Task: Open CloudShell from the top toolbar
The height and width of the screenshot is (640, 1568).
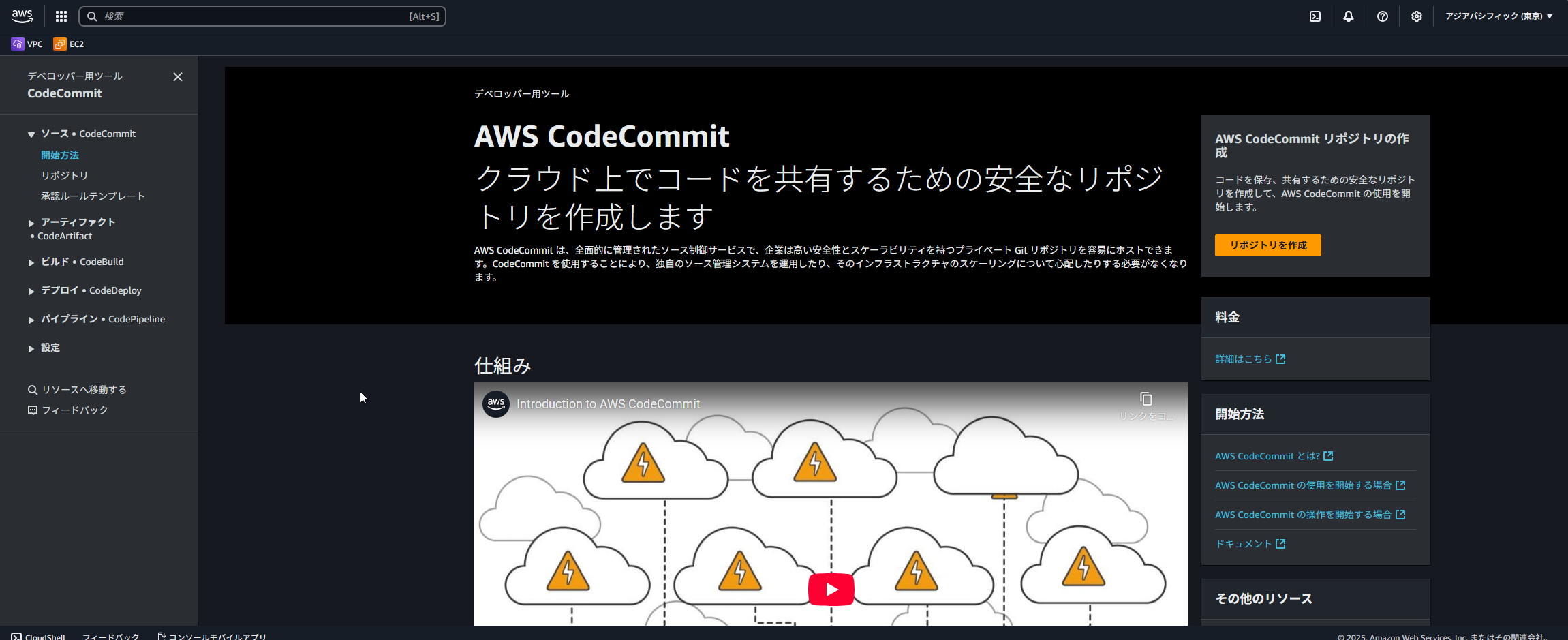Action: (1315, 16)
